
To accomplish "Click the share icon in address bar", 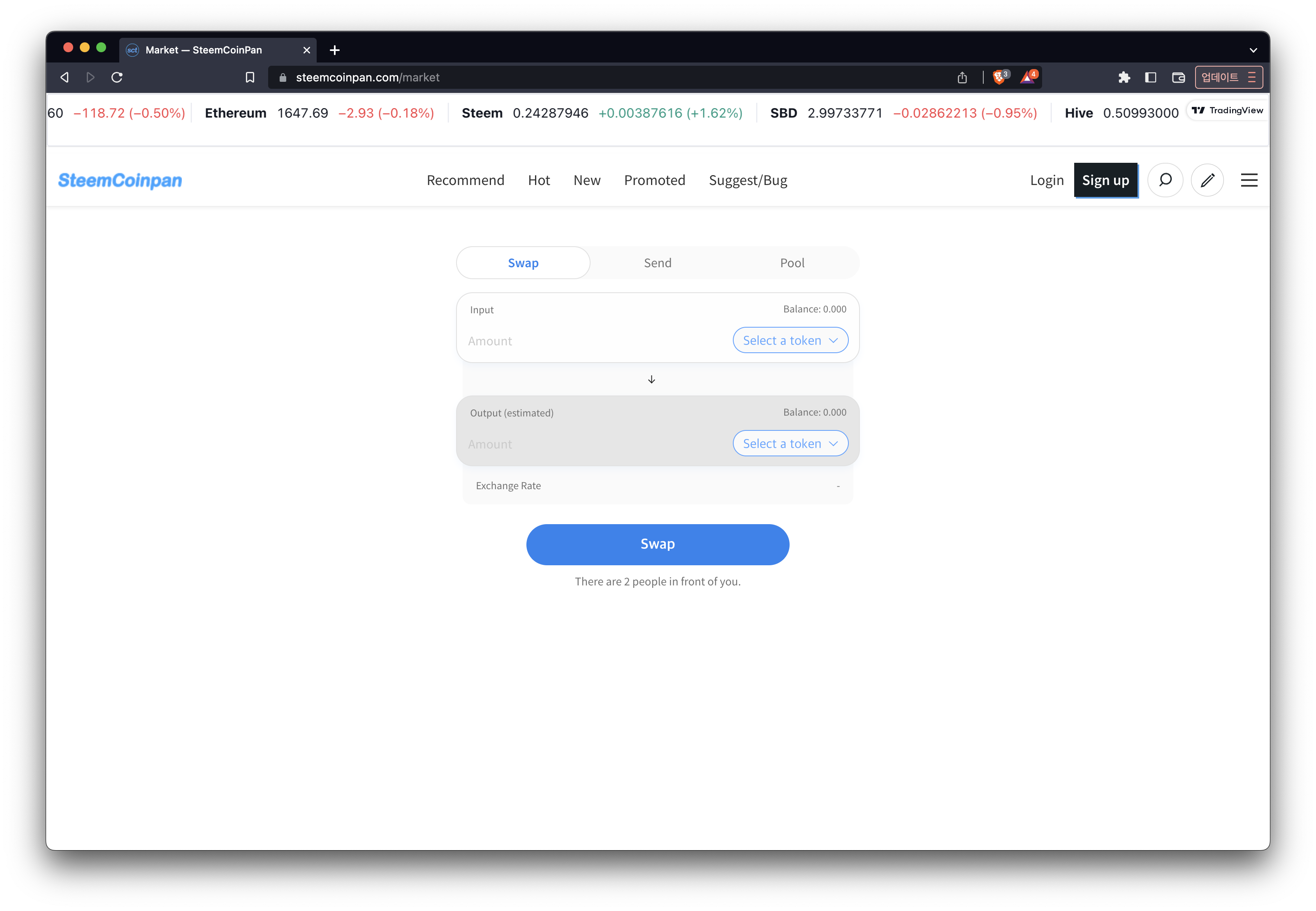I will click(x=962, y=77).
